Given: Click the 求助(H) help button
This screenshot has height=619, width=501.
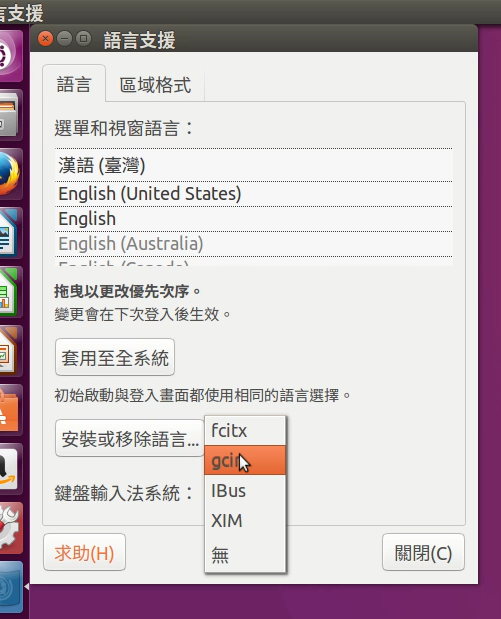Looking at the screenshot, I should point(84,552).
